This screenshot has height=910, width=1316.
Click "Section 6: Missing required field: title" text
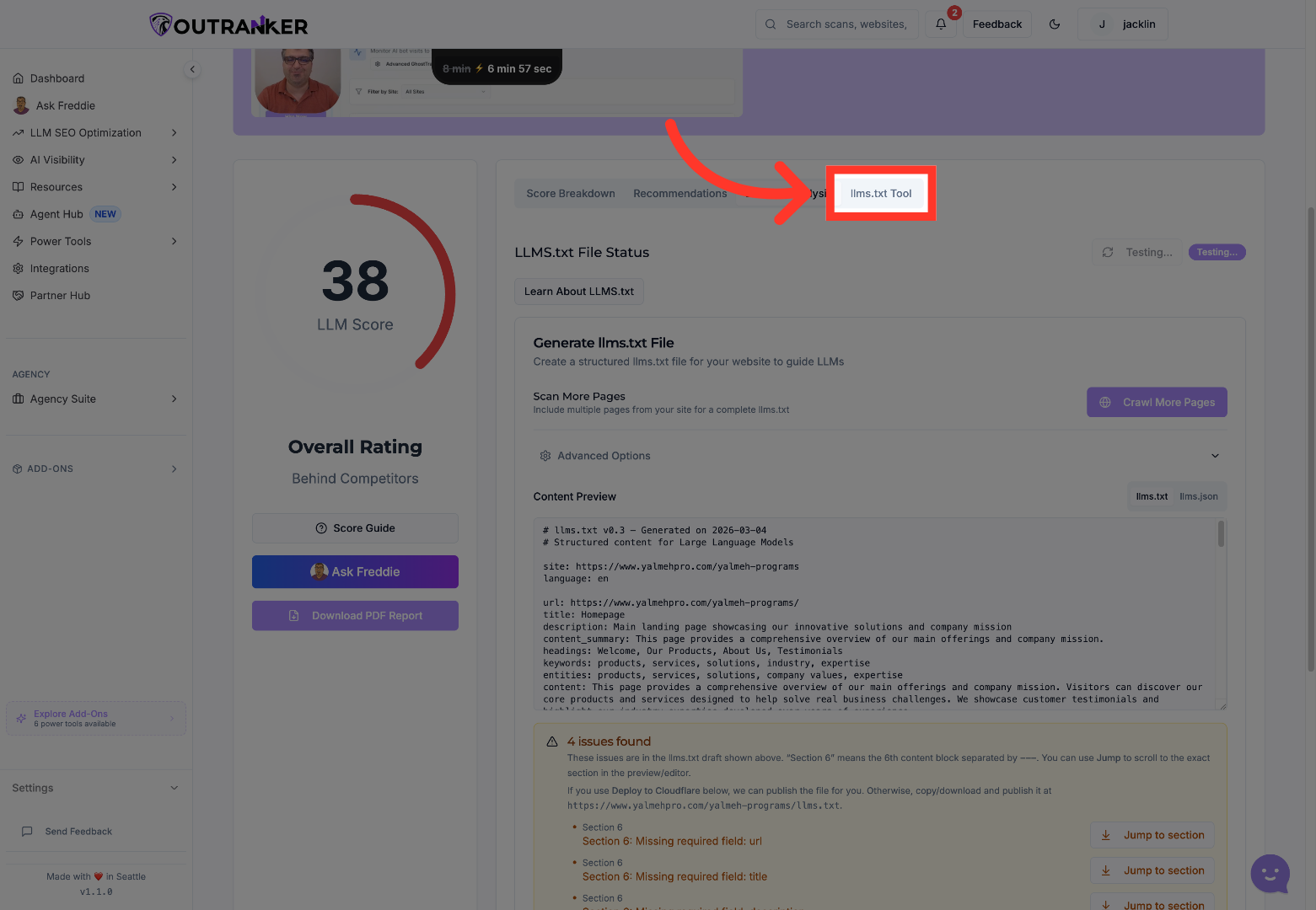(675, 876)
